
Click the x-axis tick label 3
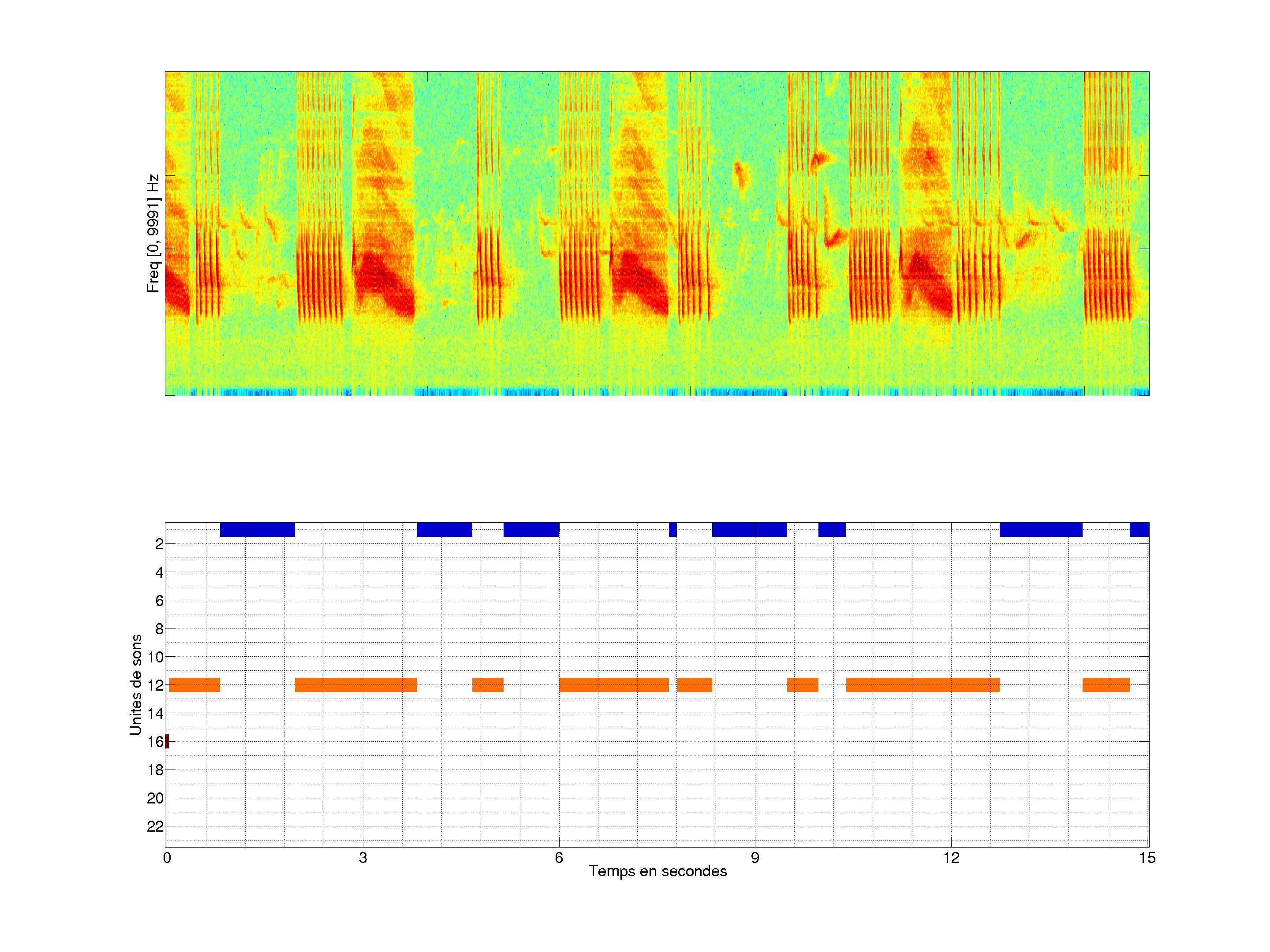(x=363, y=858)
